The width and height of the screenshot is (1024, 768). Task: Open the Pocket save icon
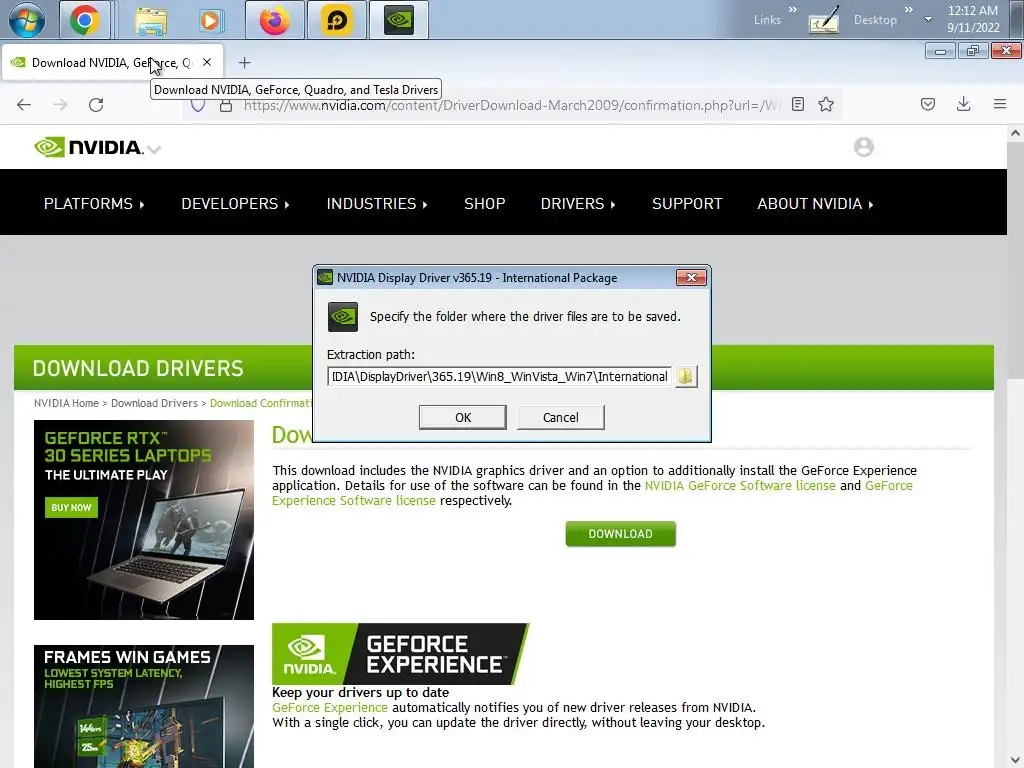point(928,104)
